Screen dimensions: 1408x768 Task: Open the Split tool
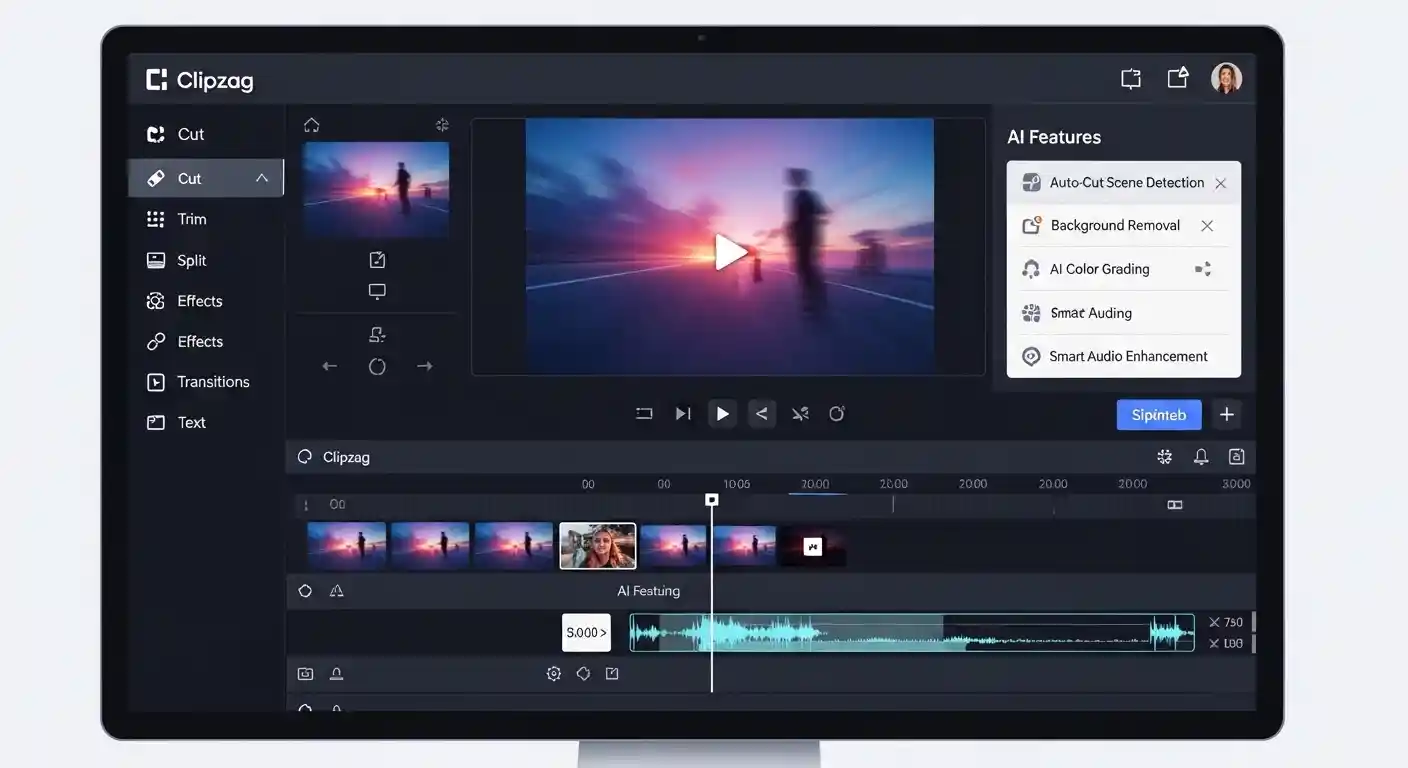click(191, 259)
